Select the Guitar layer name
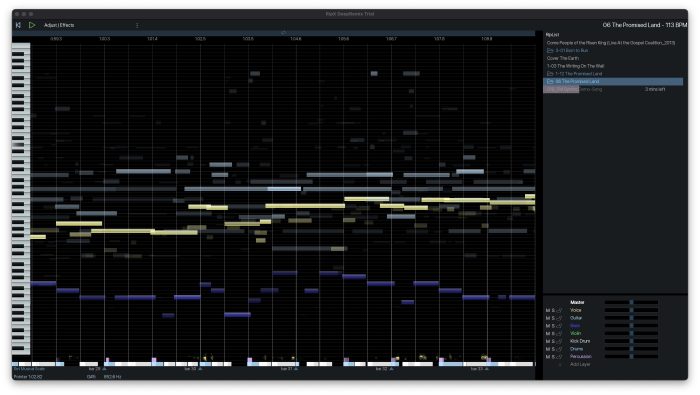 pos(576,318)
